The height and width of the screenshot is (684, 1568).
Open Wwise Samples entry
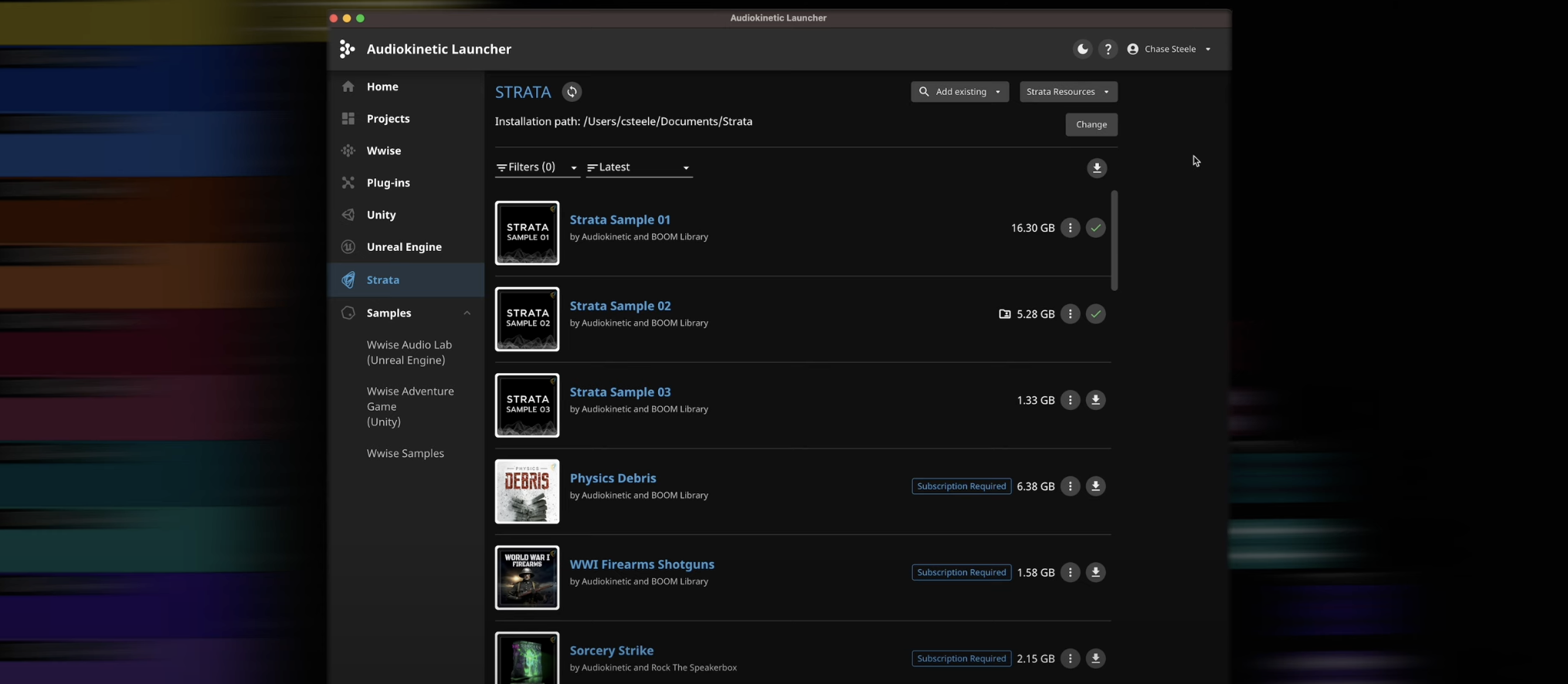click(406, 453)
